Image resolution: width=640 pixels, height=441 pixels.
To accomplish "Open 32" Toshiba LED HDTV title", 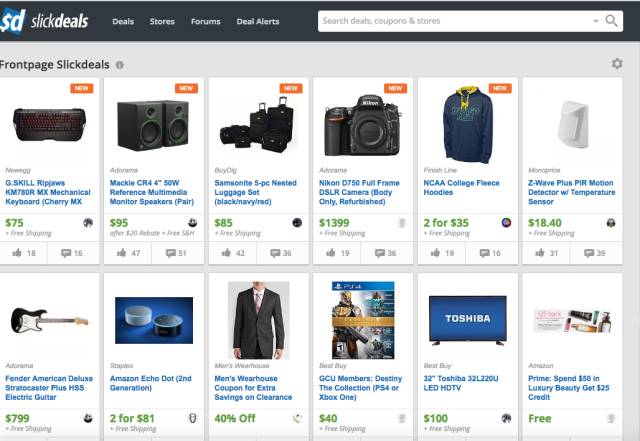I will [x=461, y=383].
